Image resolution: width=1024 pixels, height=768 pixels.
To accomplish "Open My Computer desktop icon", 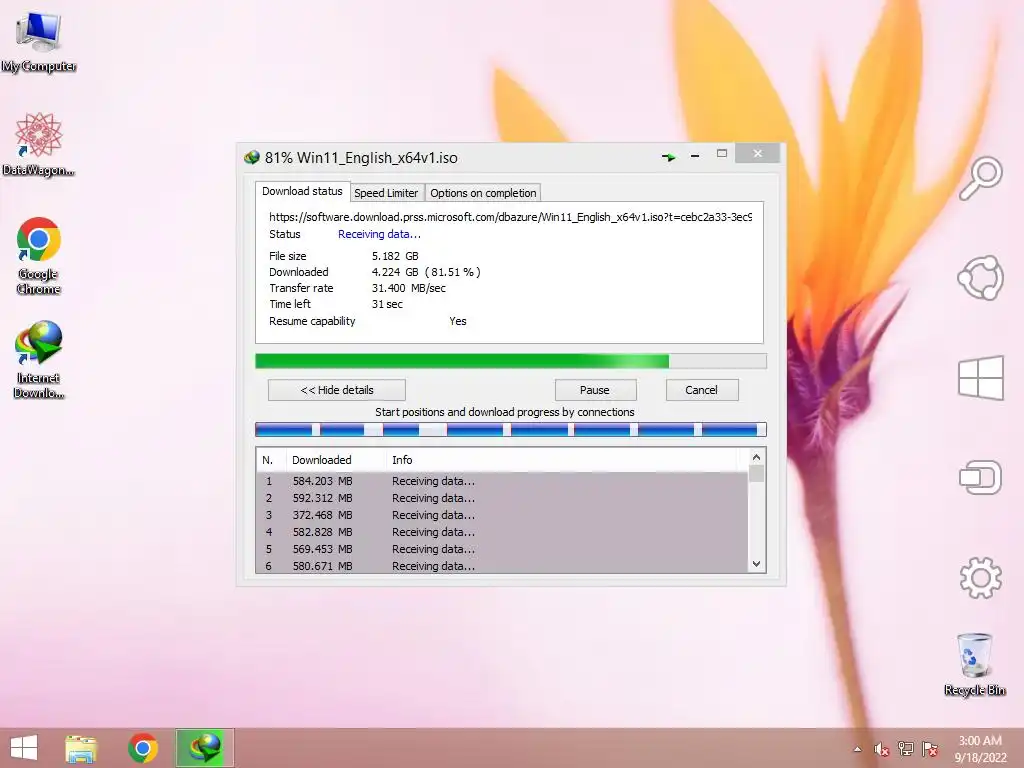I will pyautogui.click(x=39, y=40).
